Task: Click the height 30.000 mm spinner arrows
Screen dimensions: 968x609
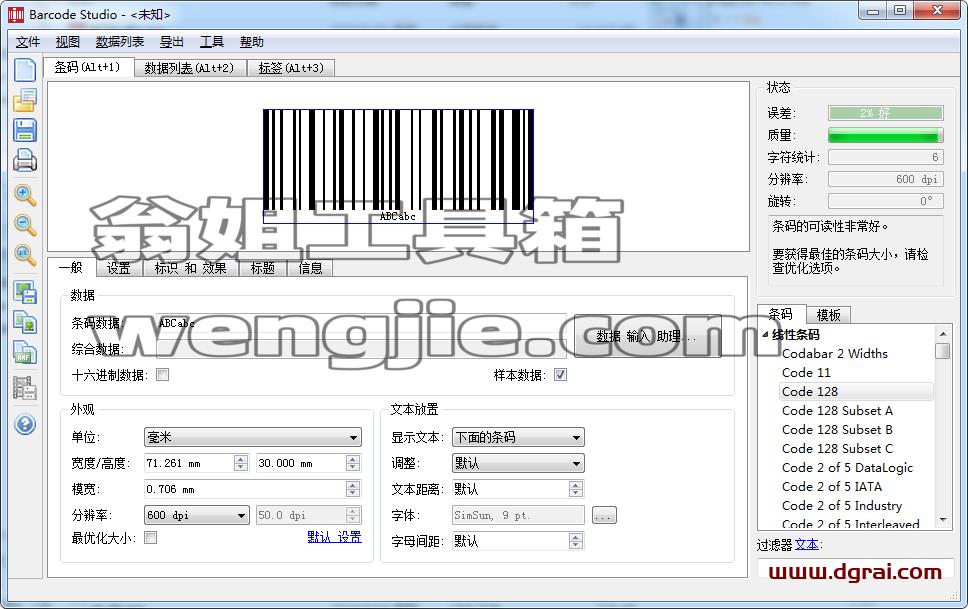Action: coord(353,463)
